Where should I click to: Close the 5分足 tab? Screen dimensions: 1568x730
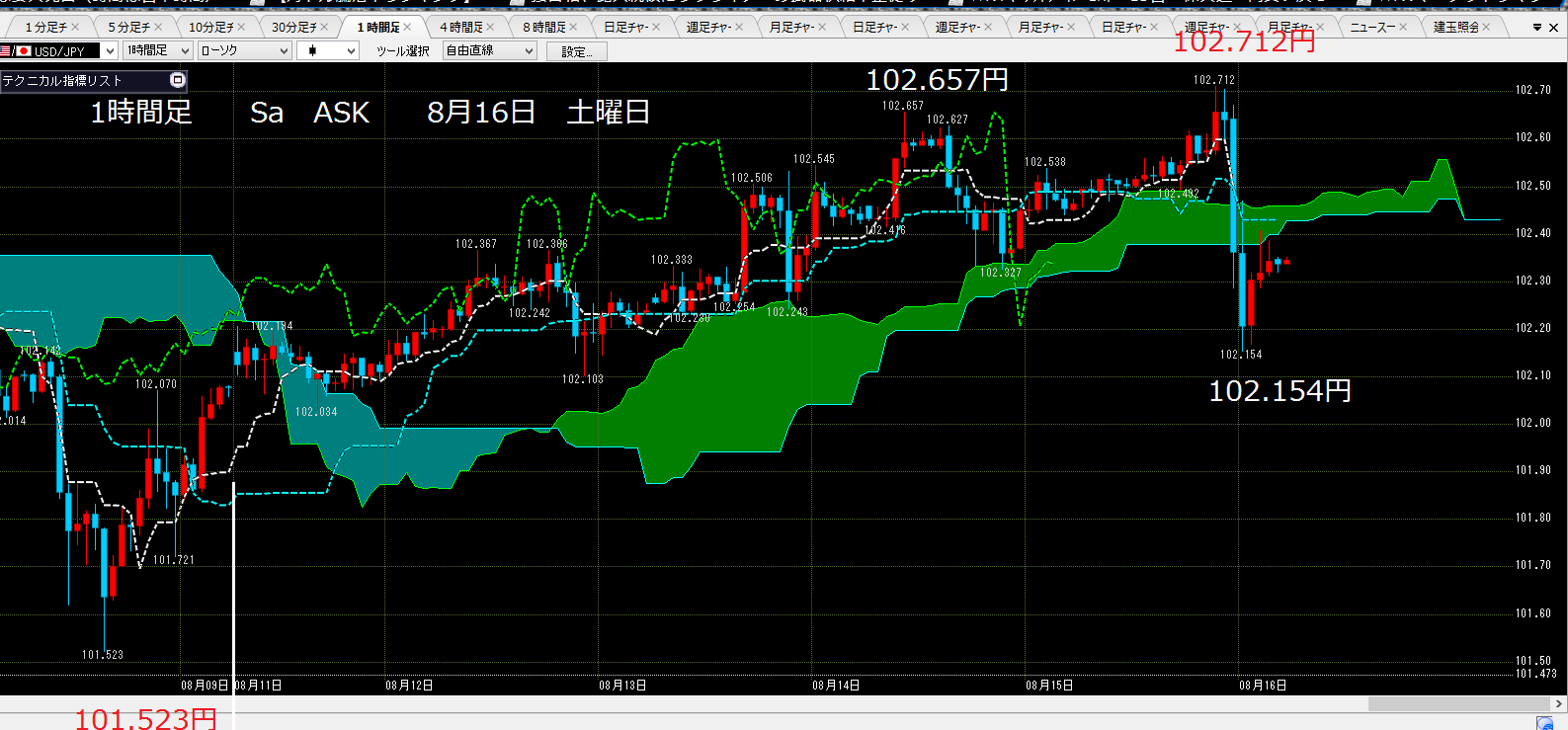159,27
